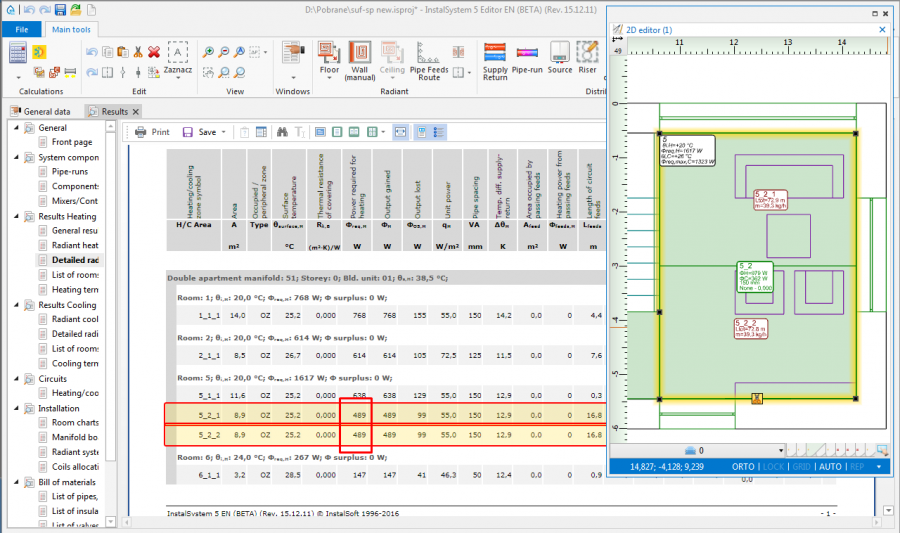The image size is (900, 533).
Task: Click the binoculars find icon
Action: pyautogui.click(x=282, y=132)
